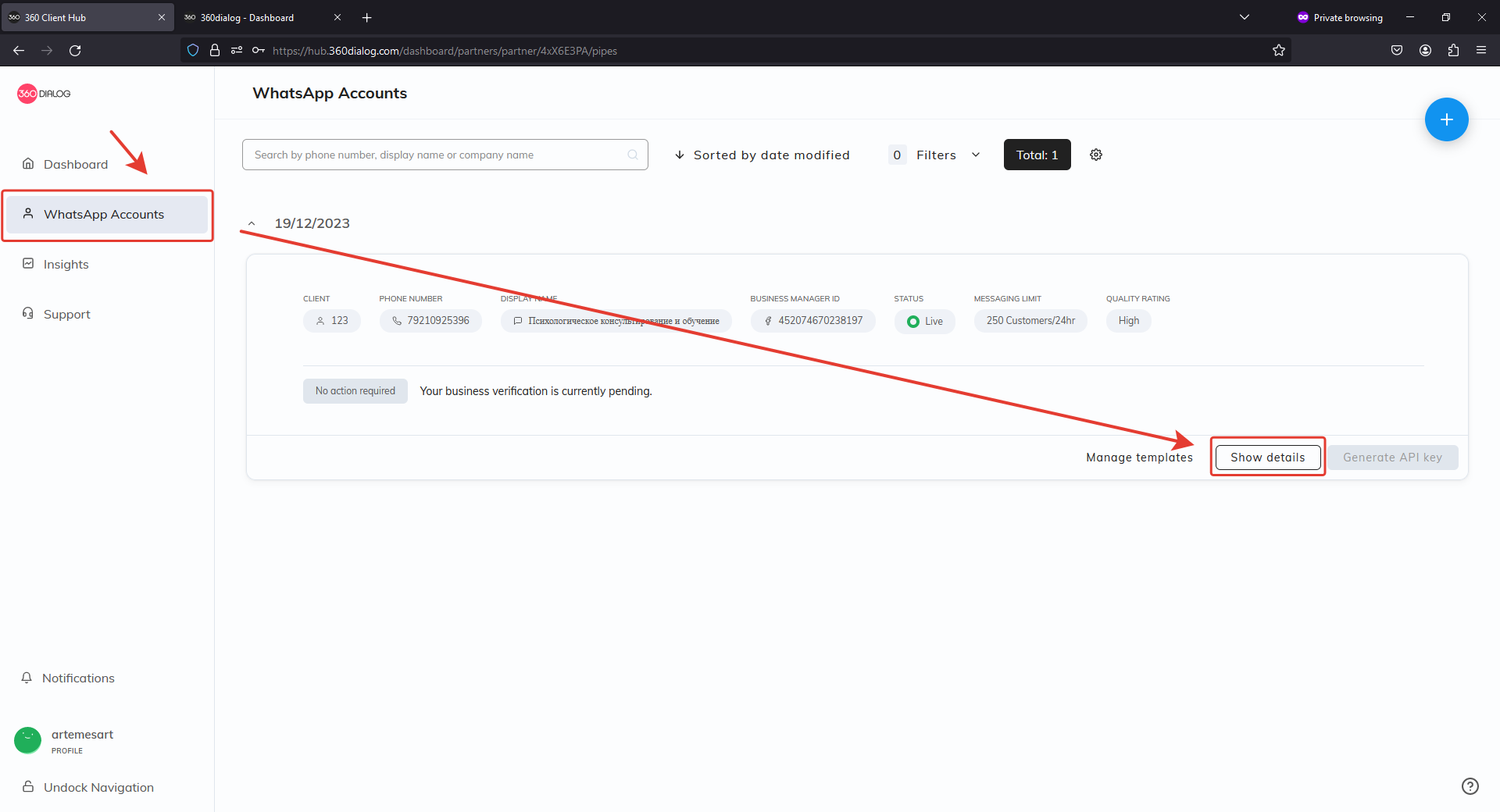Switch to the 360dialog - Dashboard tab
Viewport: 1500px width, 812px height.
pyautogui.click(x=262, y=17)
